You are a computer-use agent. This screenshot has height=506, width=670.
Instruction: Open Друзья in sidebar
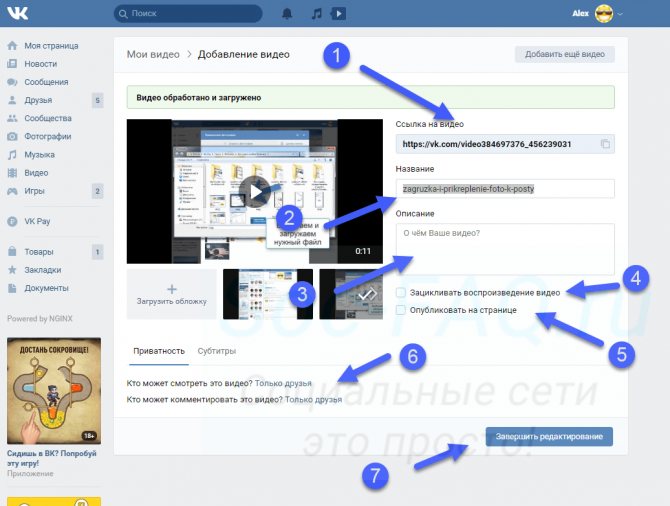point(38,100)
